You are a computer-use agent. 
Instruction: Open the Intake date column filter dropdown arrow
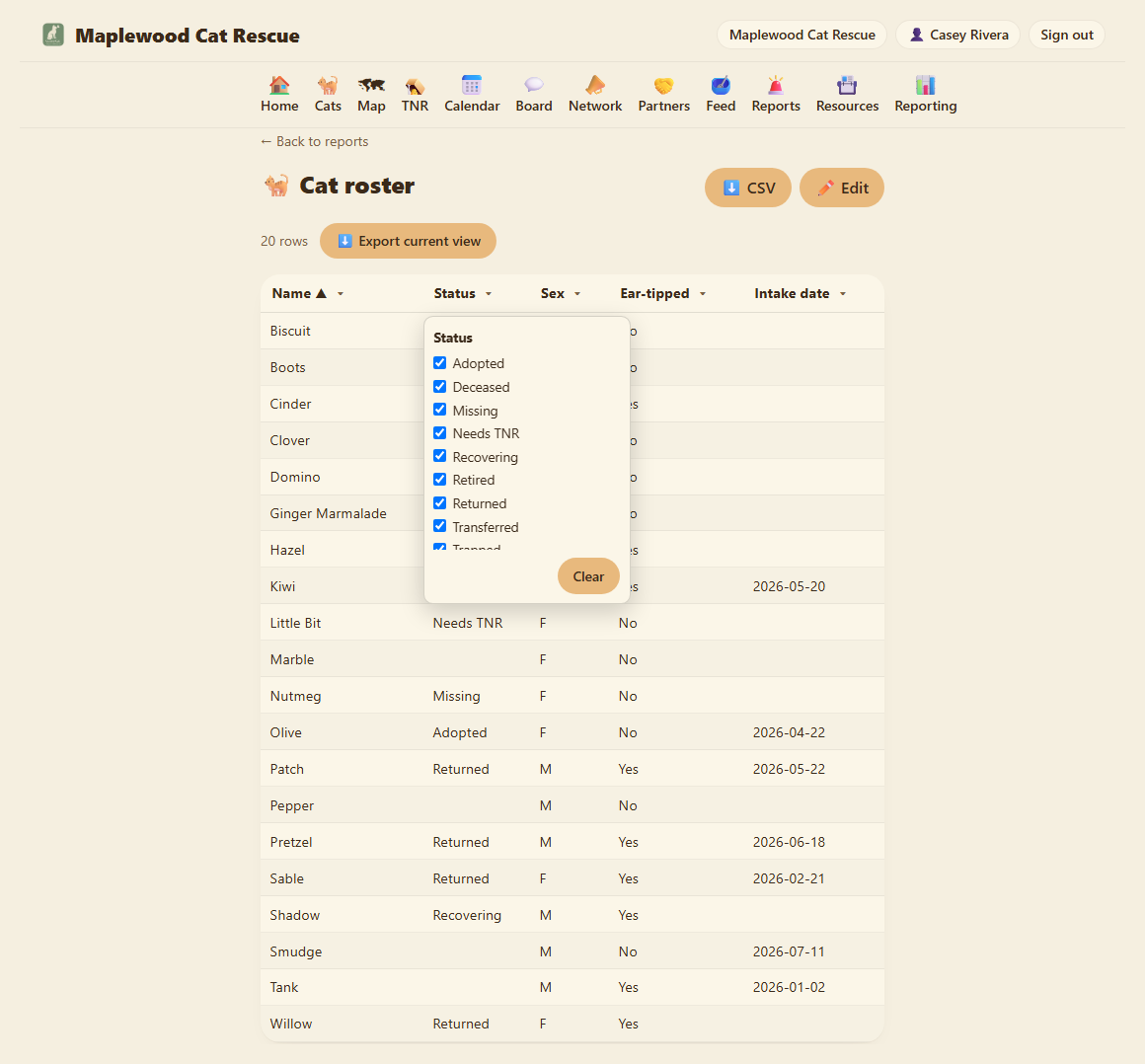[x=843, y=293]
